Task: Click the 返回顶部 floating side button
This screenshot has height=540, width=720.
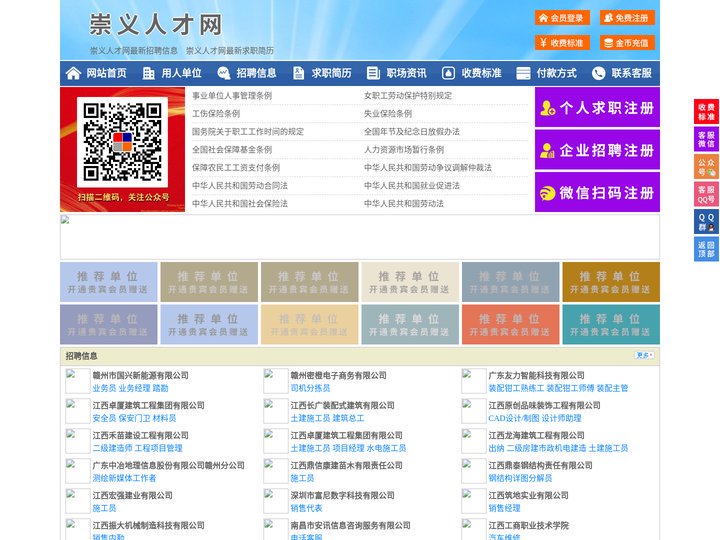Action: [706, 249]
